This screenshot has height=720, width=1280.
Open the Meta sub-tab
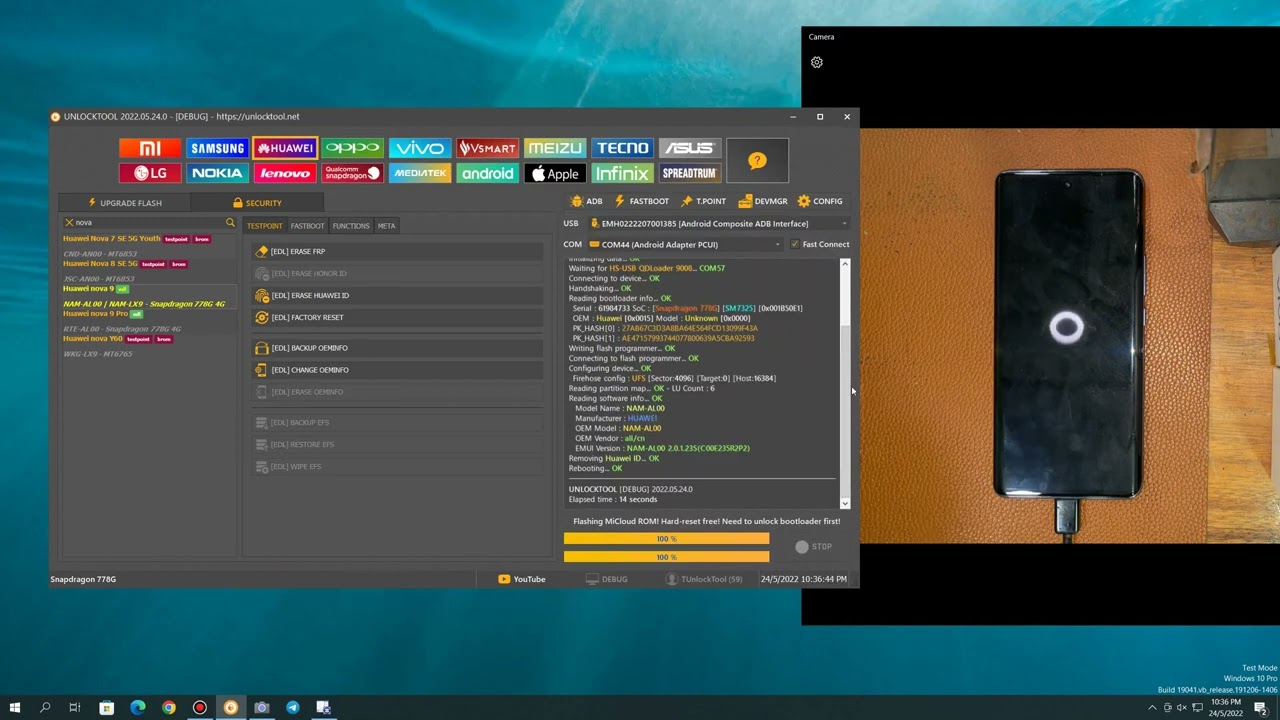click(x=386, y=226)
